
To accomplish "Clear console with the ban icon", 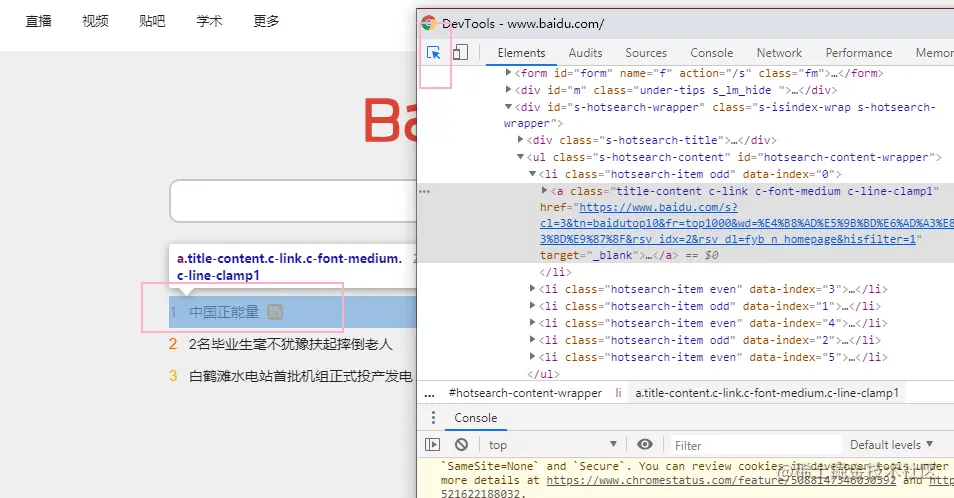I will [462, 444].
